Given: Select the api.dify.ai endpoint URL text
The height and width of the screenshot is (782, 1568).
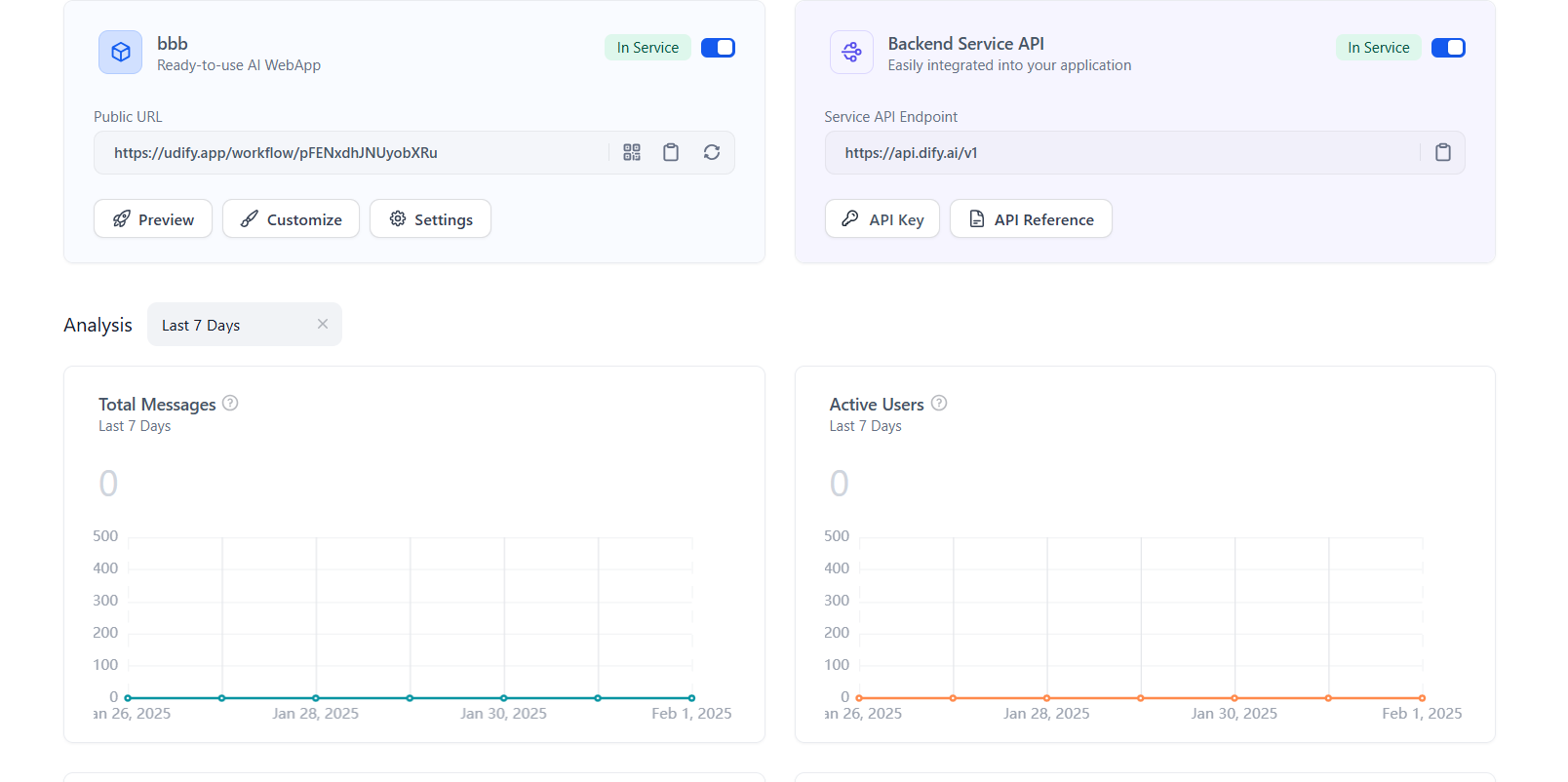Looking at the screenshot, I should coord(911,153).
